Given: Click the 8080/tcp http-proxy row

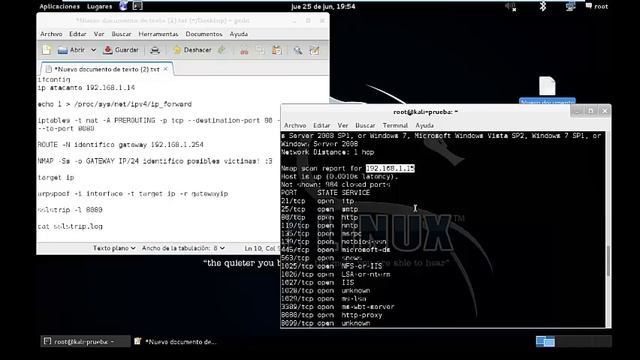Looking at the screenshot, I should (x=331, y=315).
